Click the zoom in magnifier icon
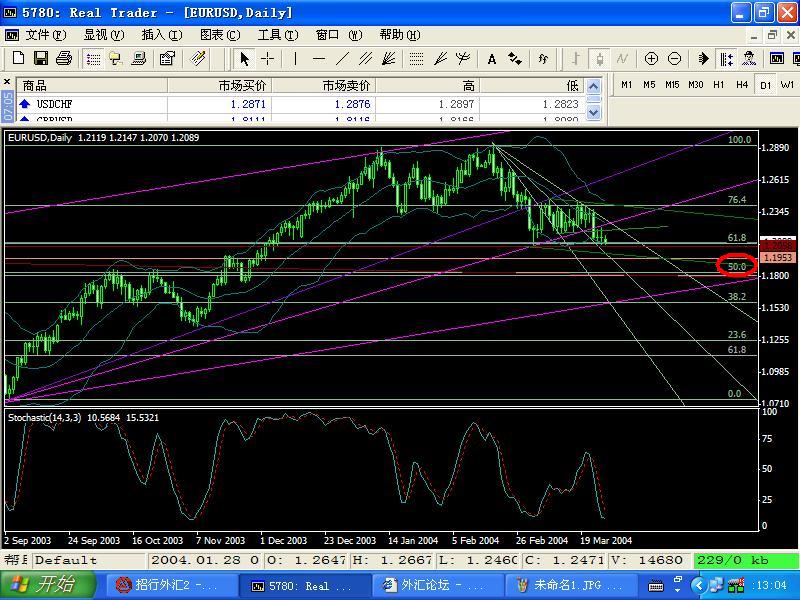The image size is (800, 600). coord(651,59)
